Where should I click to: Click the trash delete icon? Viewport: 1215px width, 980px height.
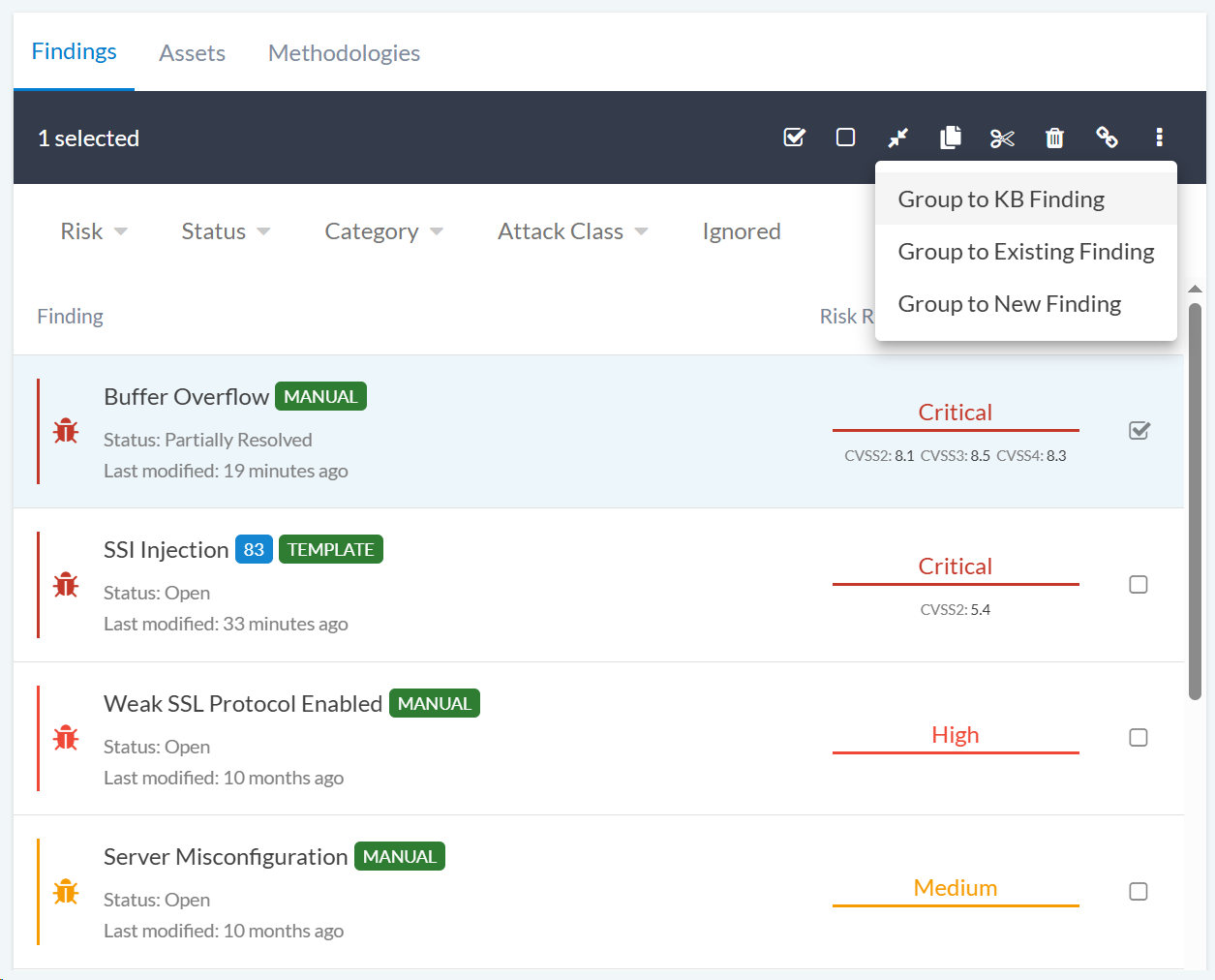[1054, 138]
